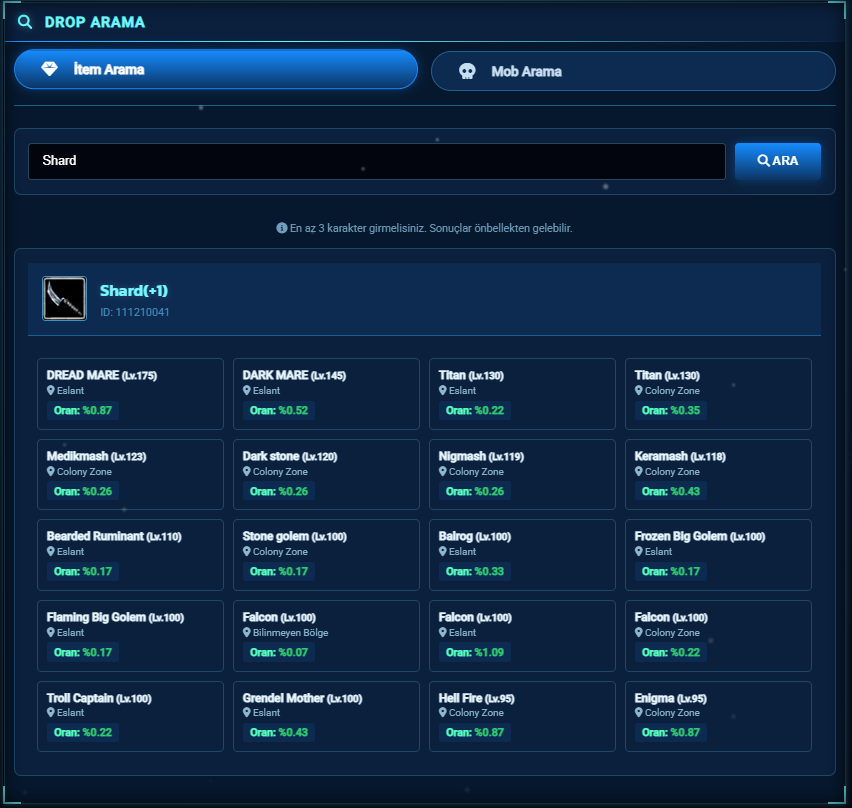The image size is (852, 808).
Task: Open the Medikmash (Lv.123) card
Action: pos(130,474)
